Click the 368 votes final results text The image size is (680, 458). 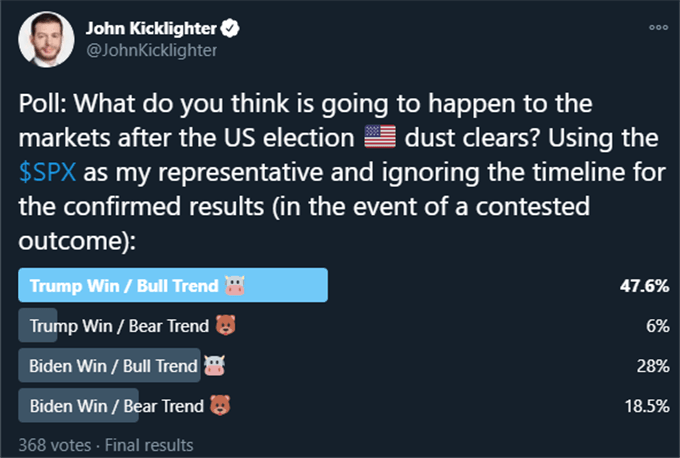[x=106, y=445]
